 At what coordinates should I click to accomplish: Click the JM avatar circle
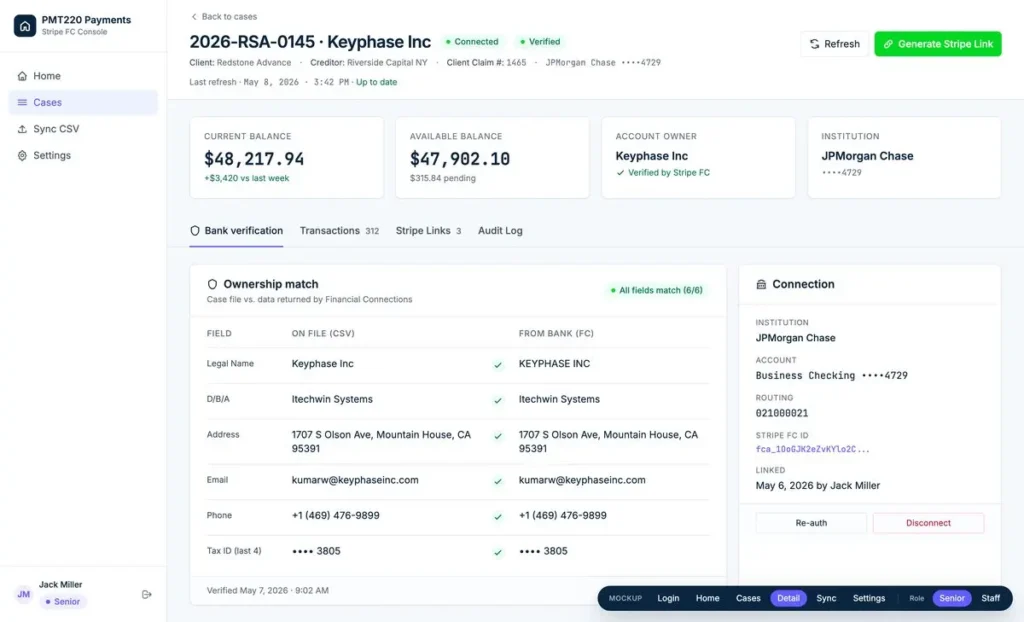tap(24, 594)
